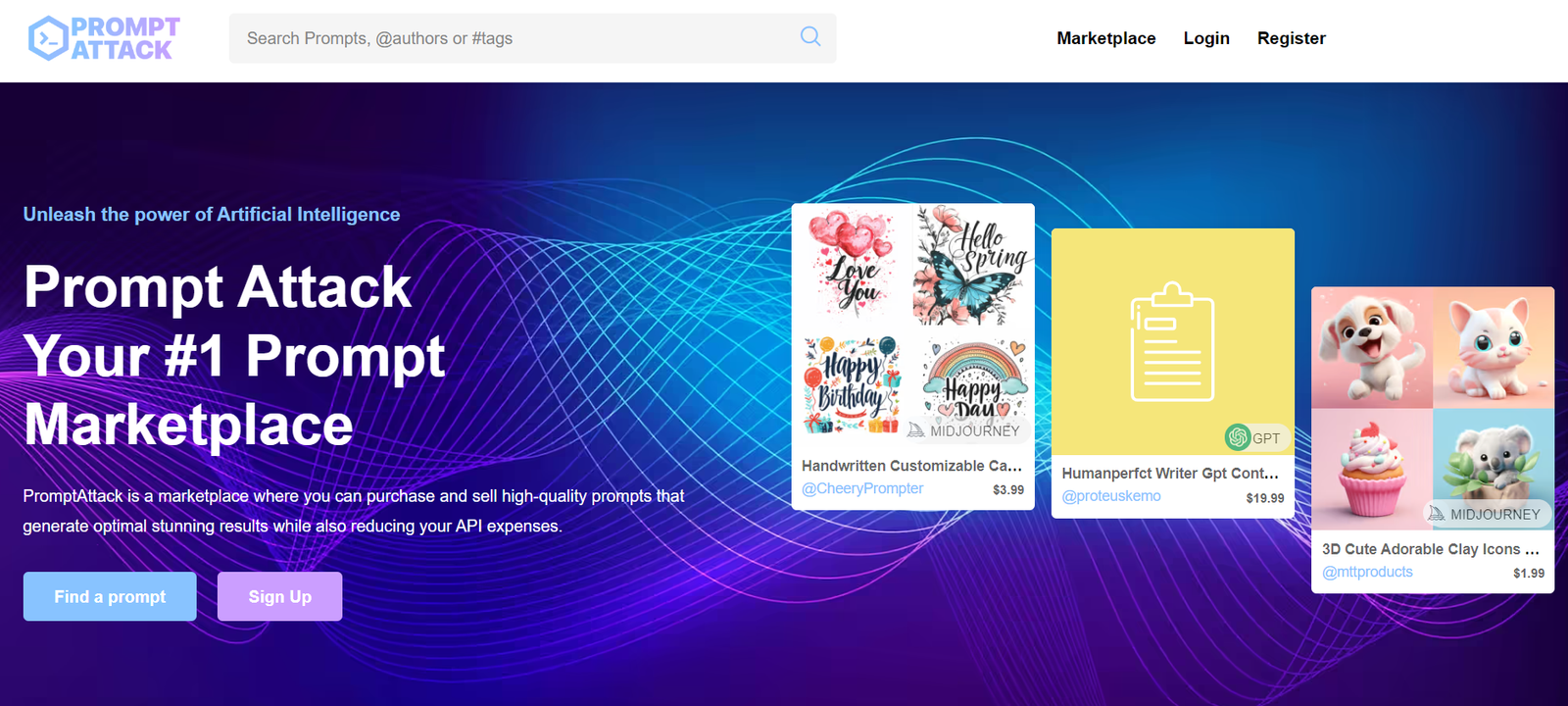The height and width of the screenshot is (706, 1568).
Task: Click the magnifying glass search icon
Action: point(809,37)
